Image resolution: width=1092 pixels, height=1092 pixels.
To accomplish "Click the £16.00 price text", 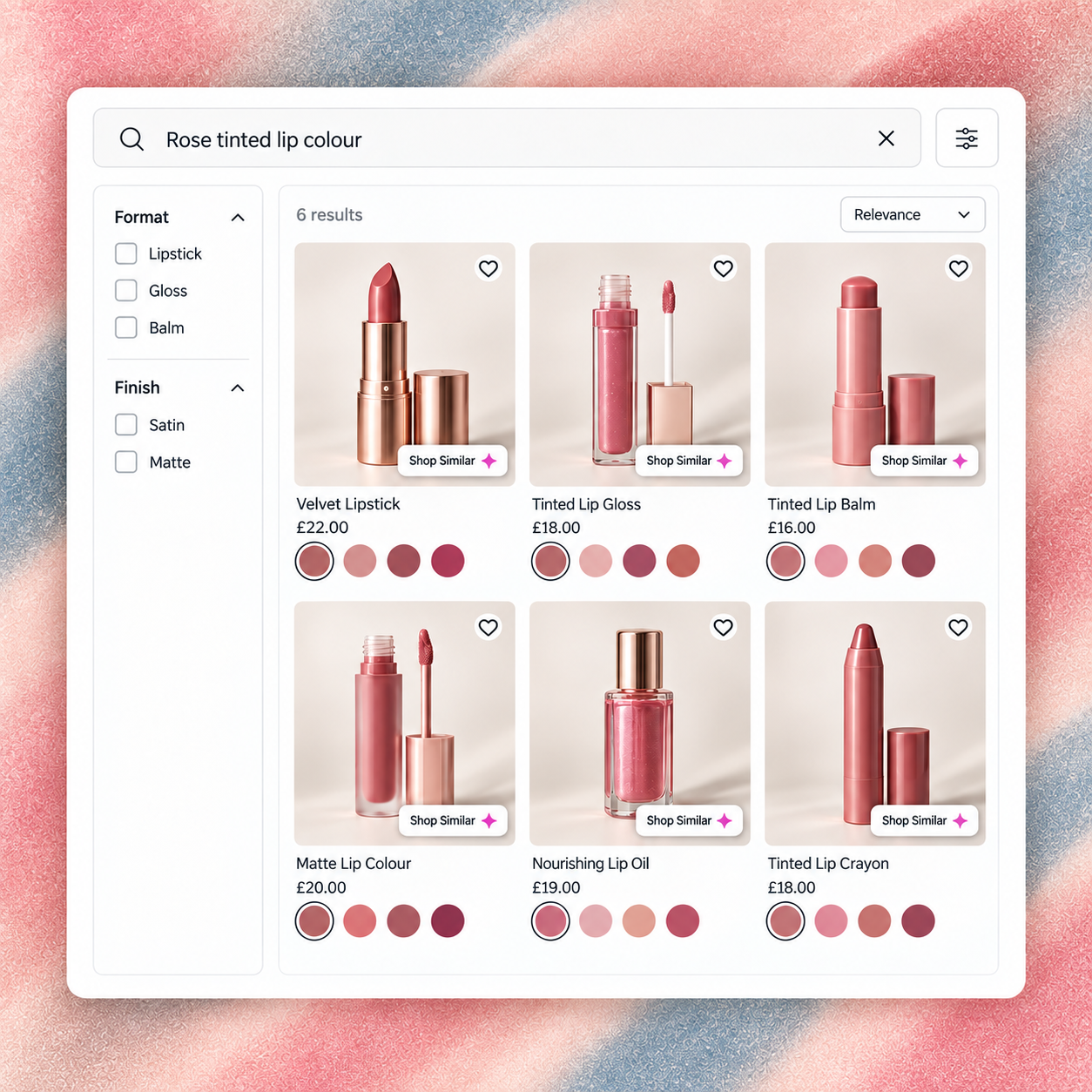I will [792, 528].
